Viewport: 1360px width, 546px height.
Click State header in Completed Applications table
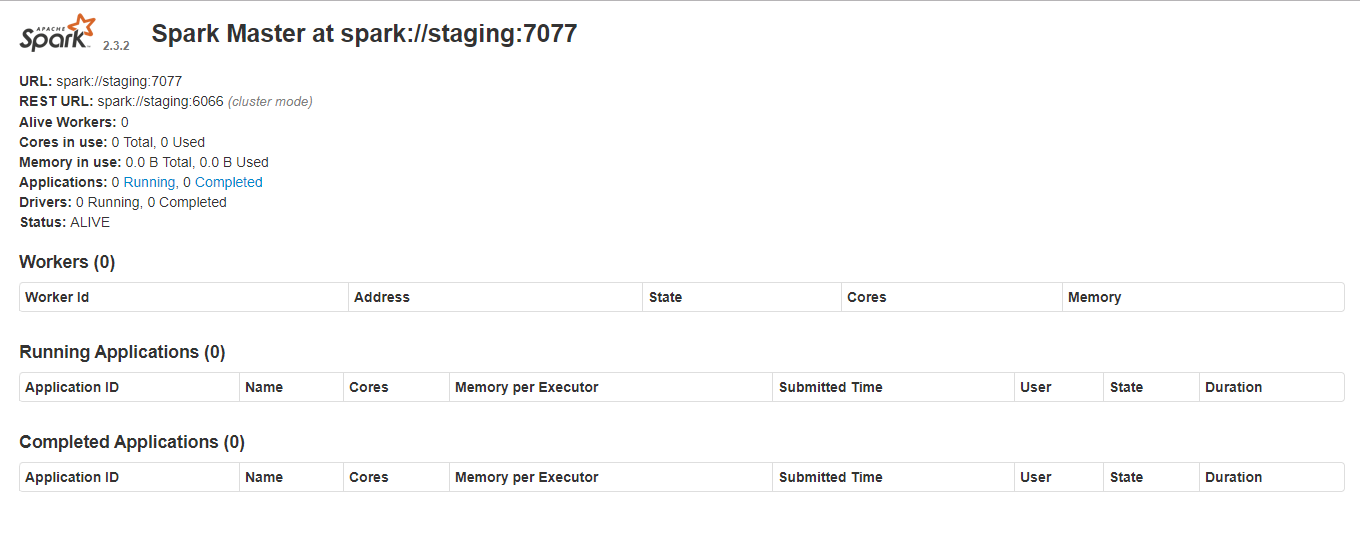point(1126,477)
